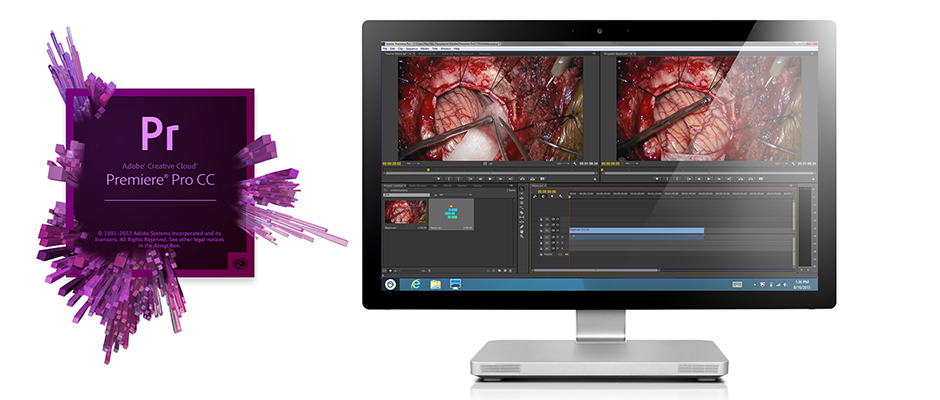This screenshot has width=940, height=400.
Task: Switch Project panel to list view
Action: pos(384,270)
